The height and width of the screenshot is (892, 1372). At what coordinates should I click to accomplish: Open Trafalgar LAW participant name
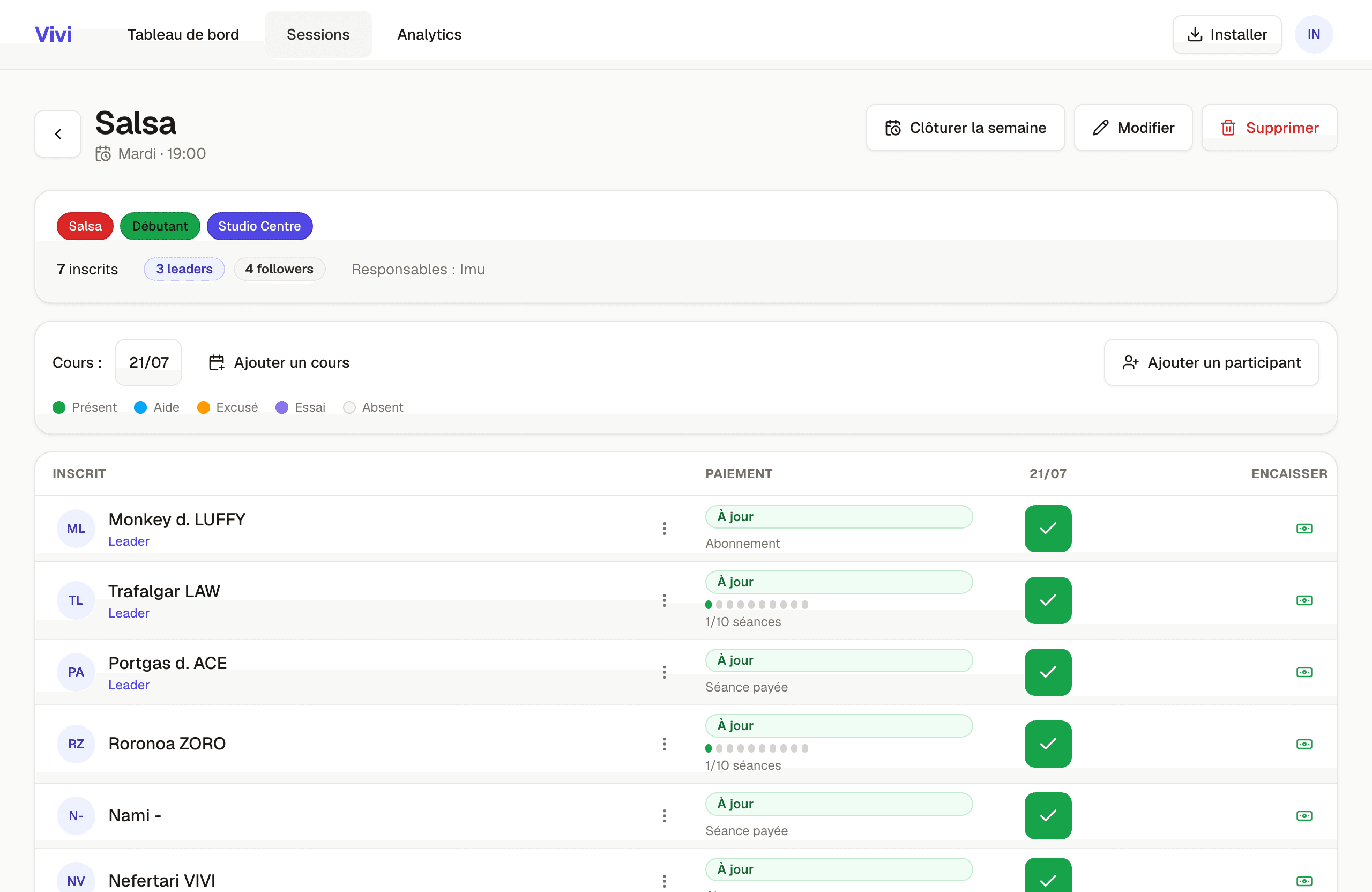point(163,592)
